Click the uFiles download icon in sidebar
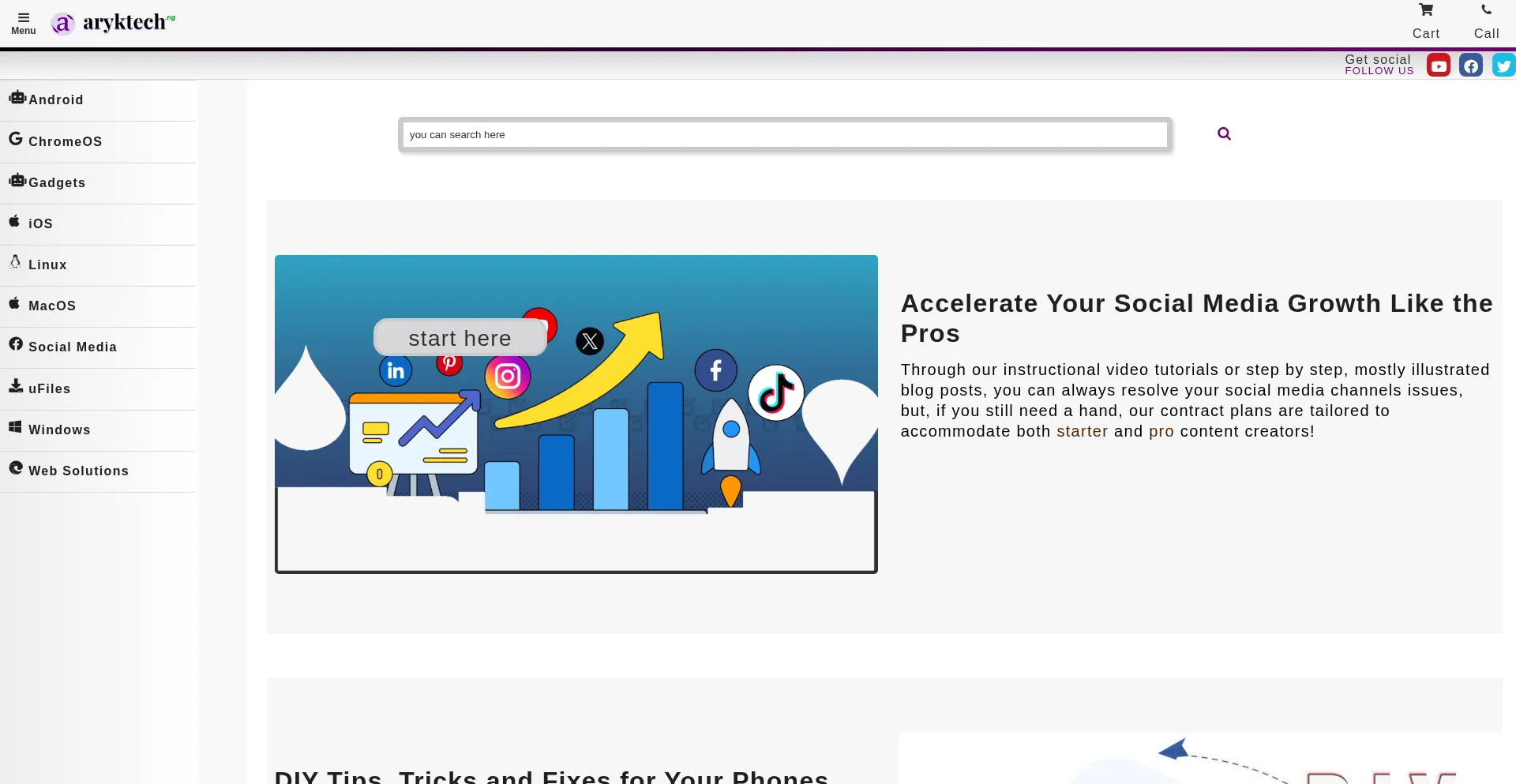The height and width of the screenshot is (784, 1516). point(16,385)
